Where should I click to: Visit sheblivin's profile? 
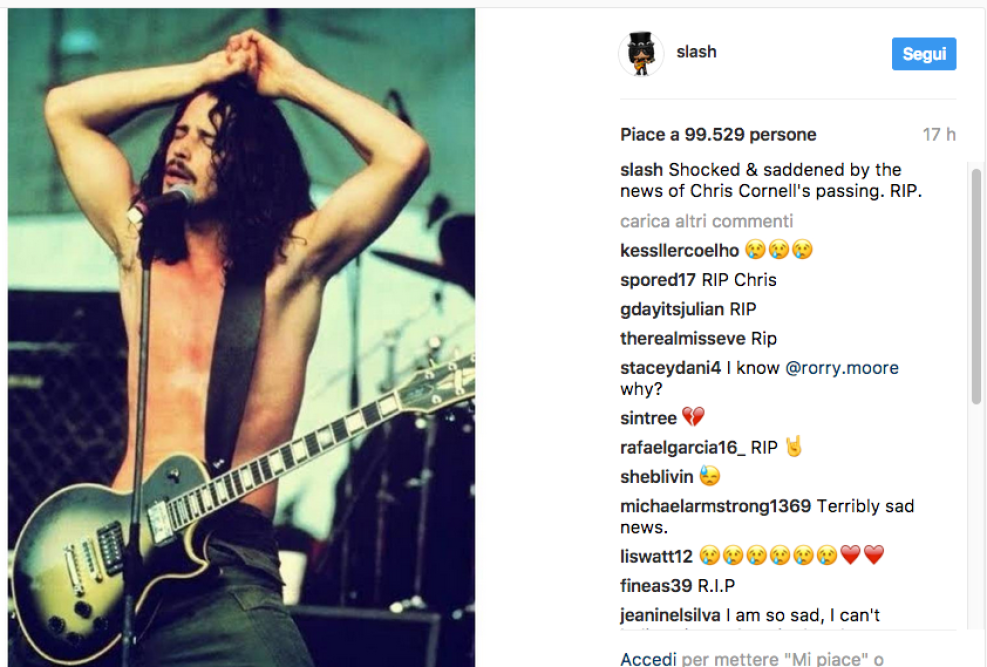tap(657, 477)
